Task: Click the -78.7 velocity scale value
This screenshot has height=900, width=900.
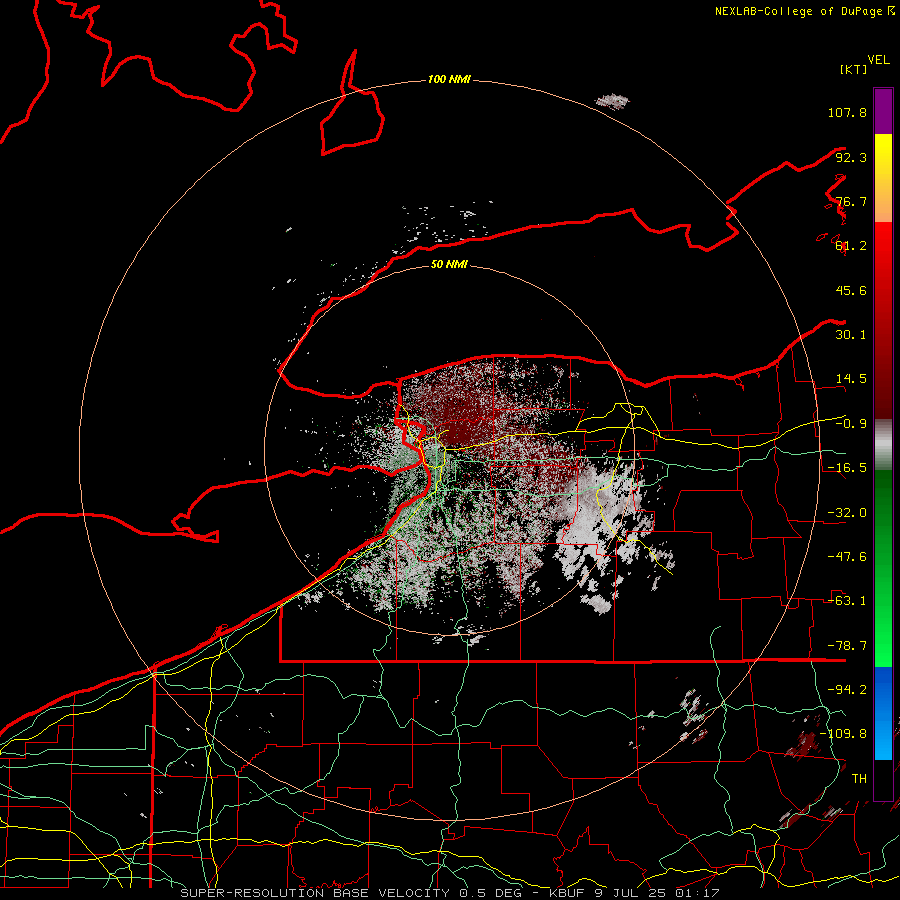Action: pyautogui.click(x=847, y=646)
